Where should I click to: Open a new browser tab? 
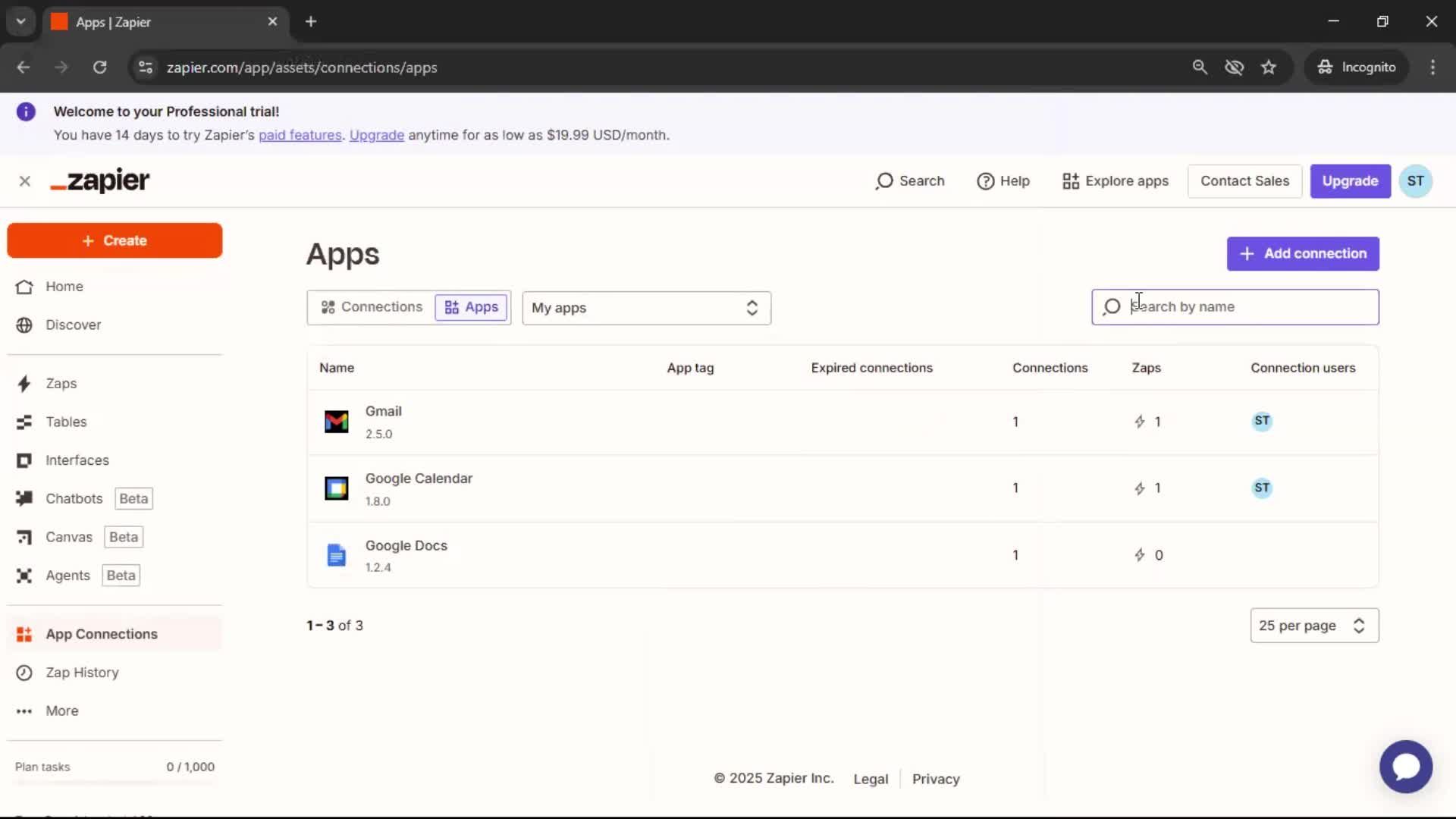tap(311, 22)
